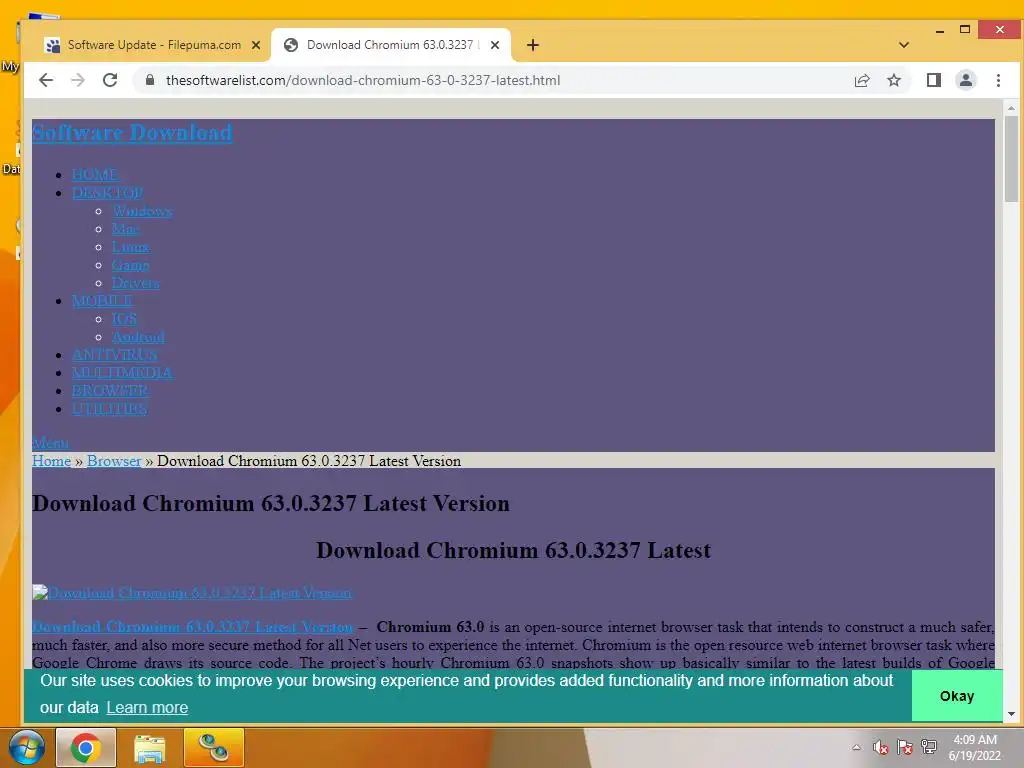Click the Home breadcrumb link

click(52, 461)
